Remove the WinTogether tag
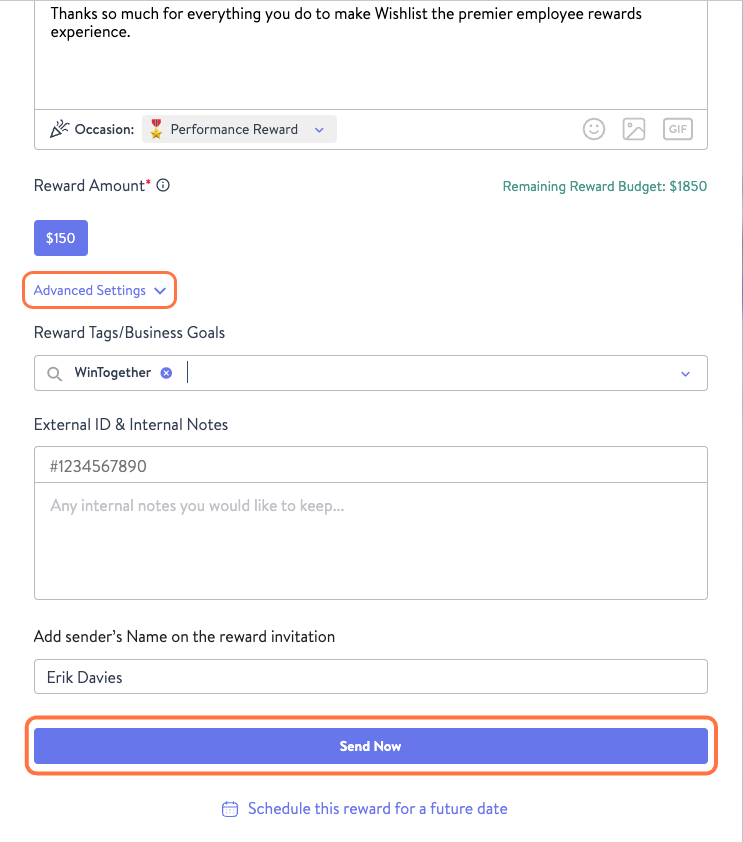Screen dimensions: 743x842 [x=166, y=372]
